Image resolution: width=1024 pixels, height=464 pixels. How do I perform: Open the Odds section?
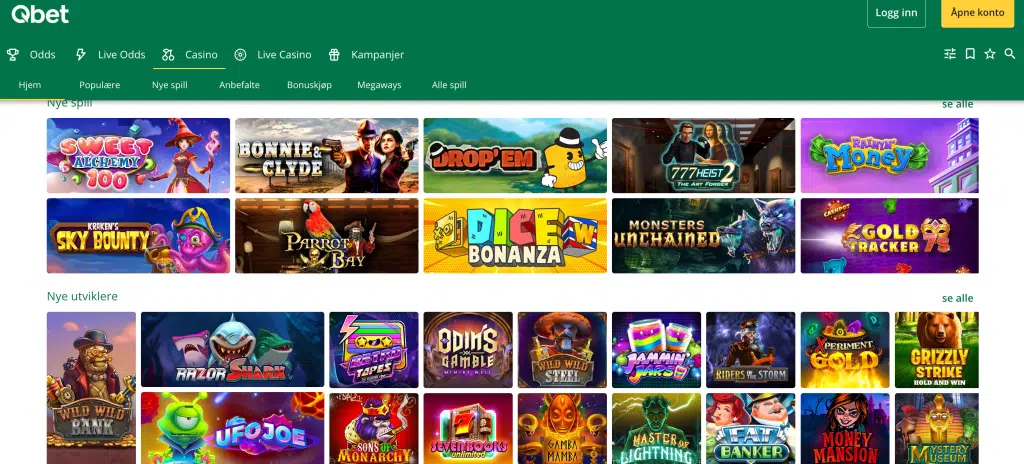pyautogui.click(x=42, y=55)
